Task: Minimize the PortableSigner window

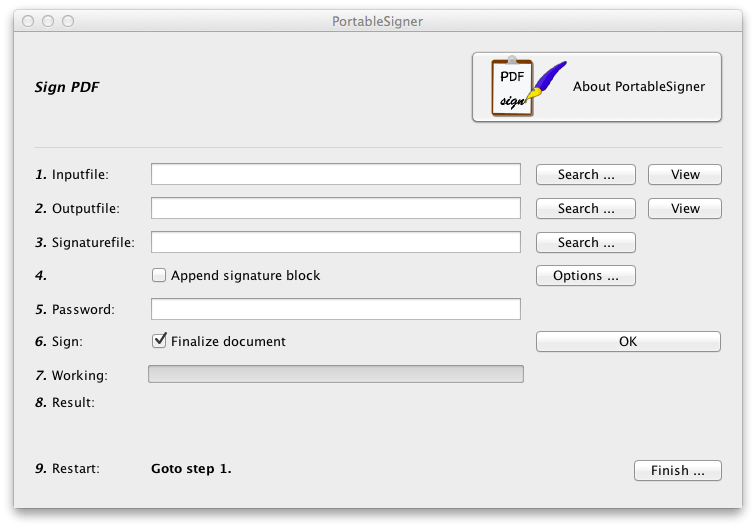Action: (x=48, y=21)
